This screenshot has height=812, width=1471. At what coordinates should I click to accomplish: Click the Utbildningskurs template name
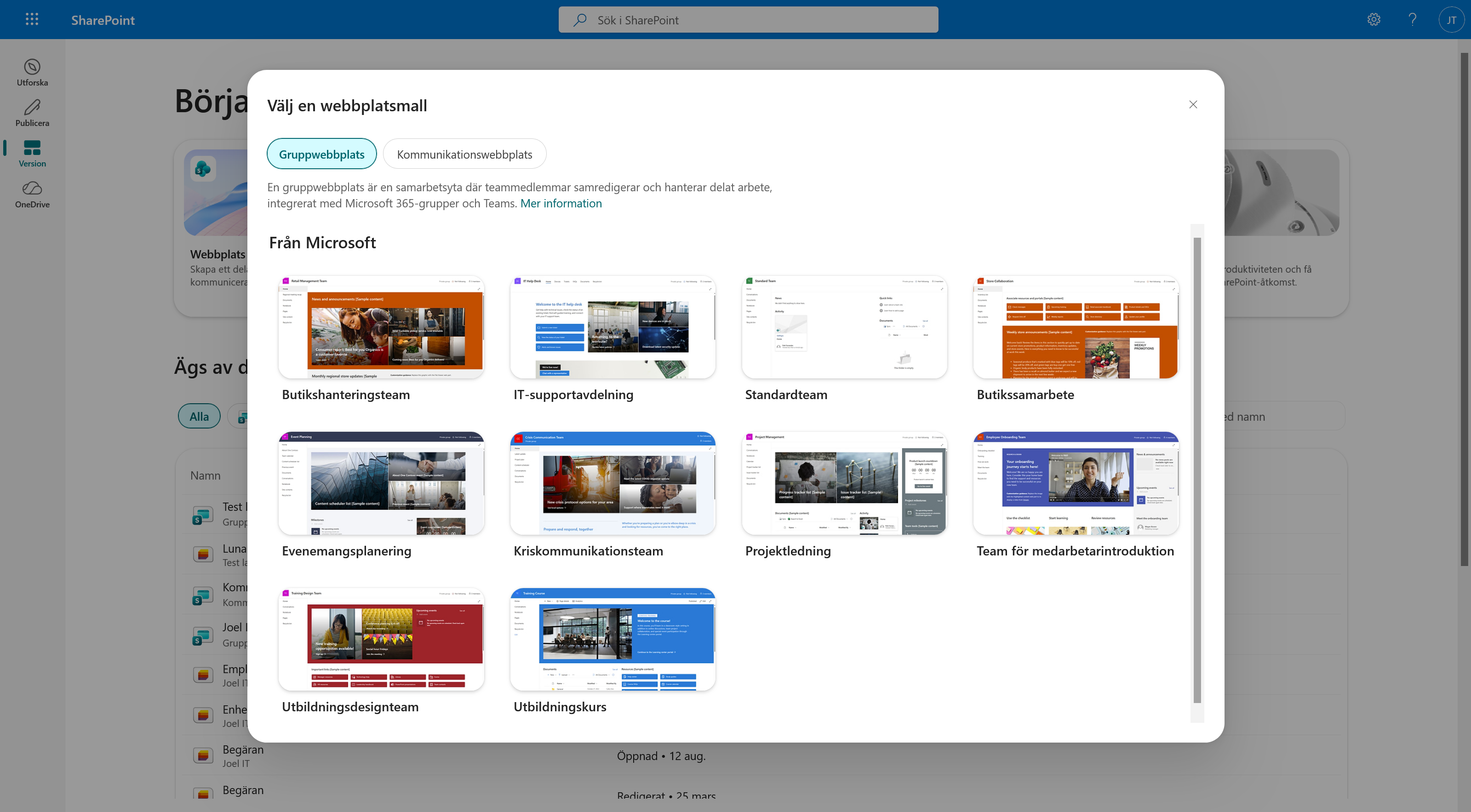point(560,706)
